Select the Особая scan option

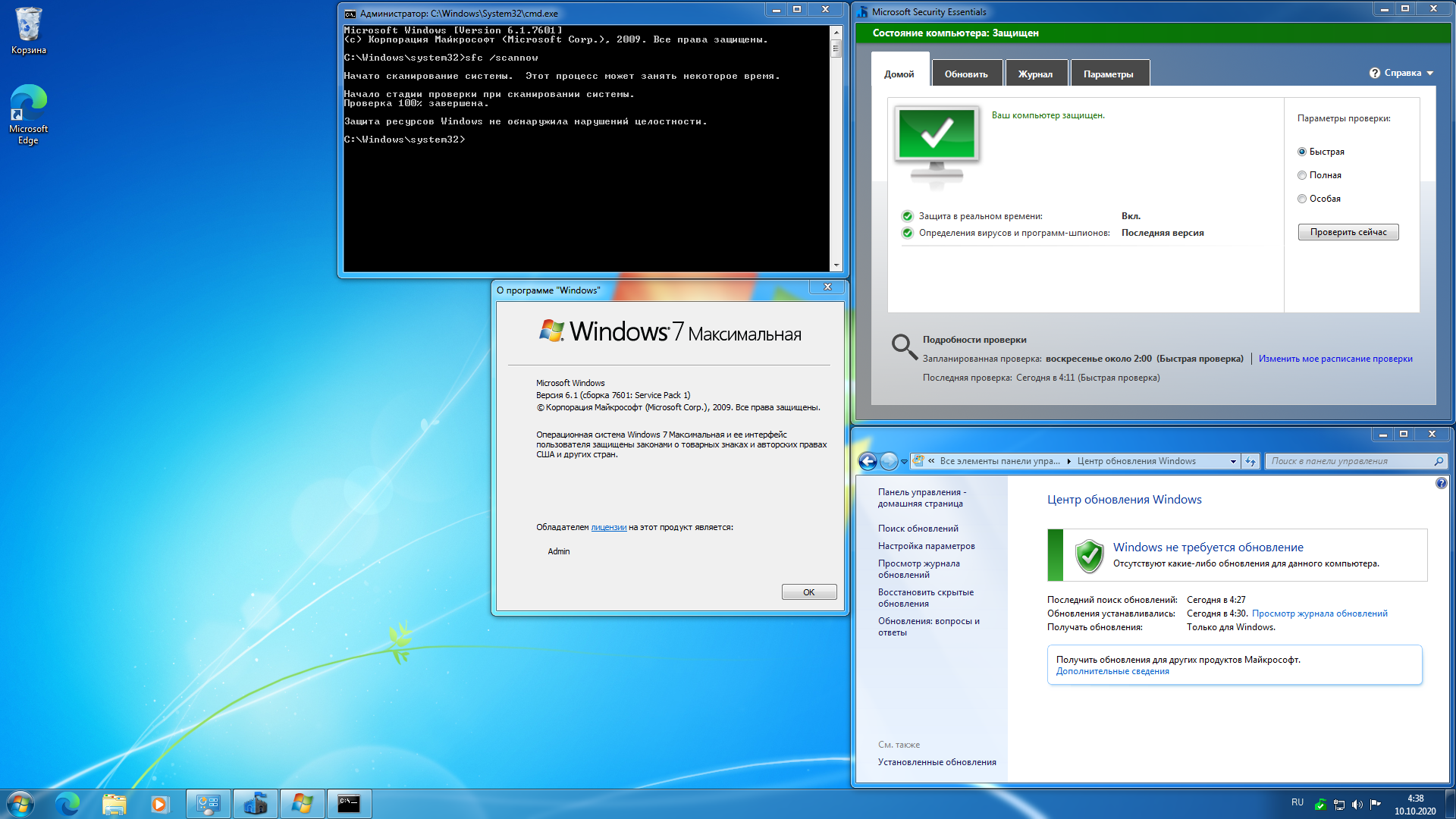point(1319,199)
